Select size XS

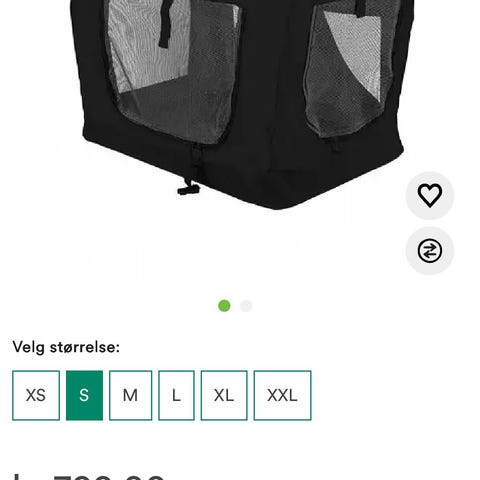coord(36,395)
